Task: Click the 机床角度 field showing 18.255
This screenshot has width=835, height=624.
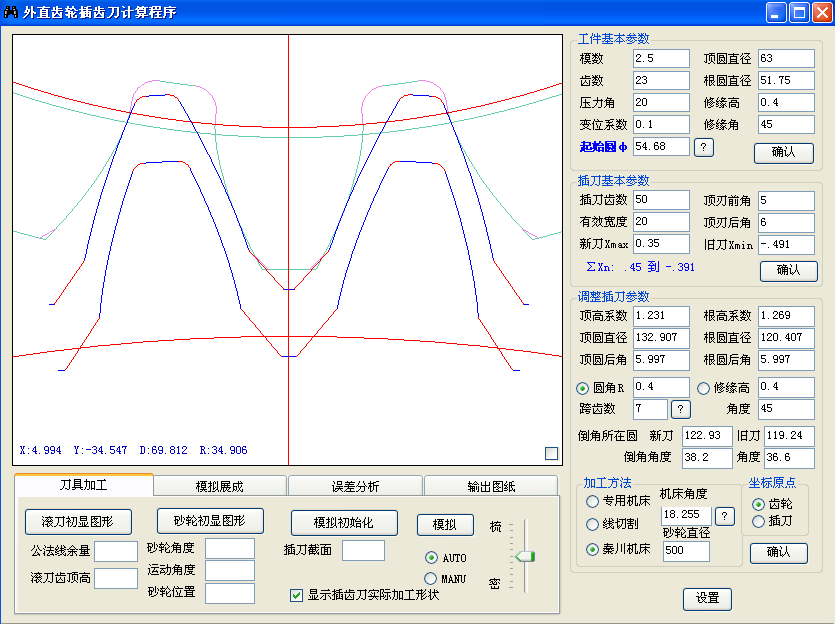Action: (686, 515)
